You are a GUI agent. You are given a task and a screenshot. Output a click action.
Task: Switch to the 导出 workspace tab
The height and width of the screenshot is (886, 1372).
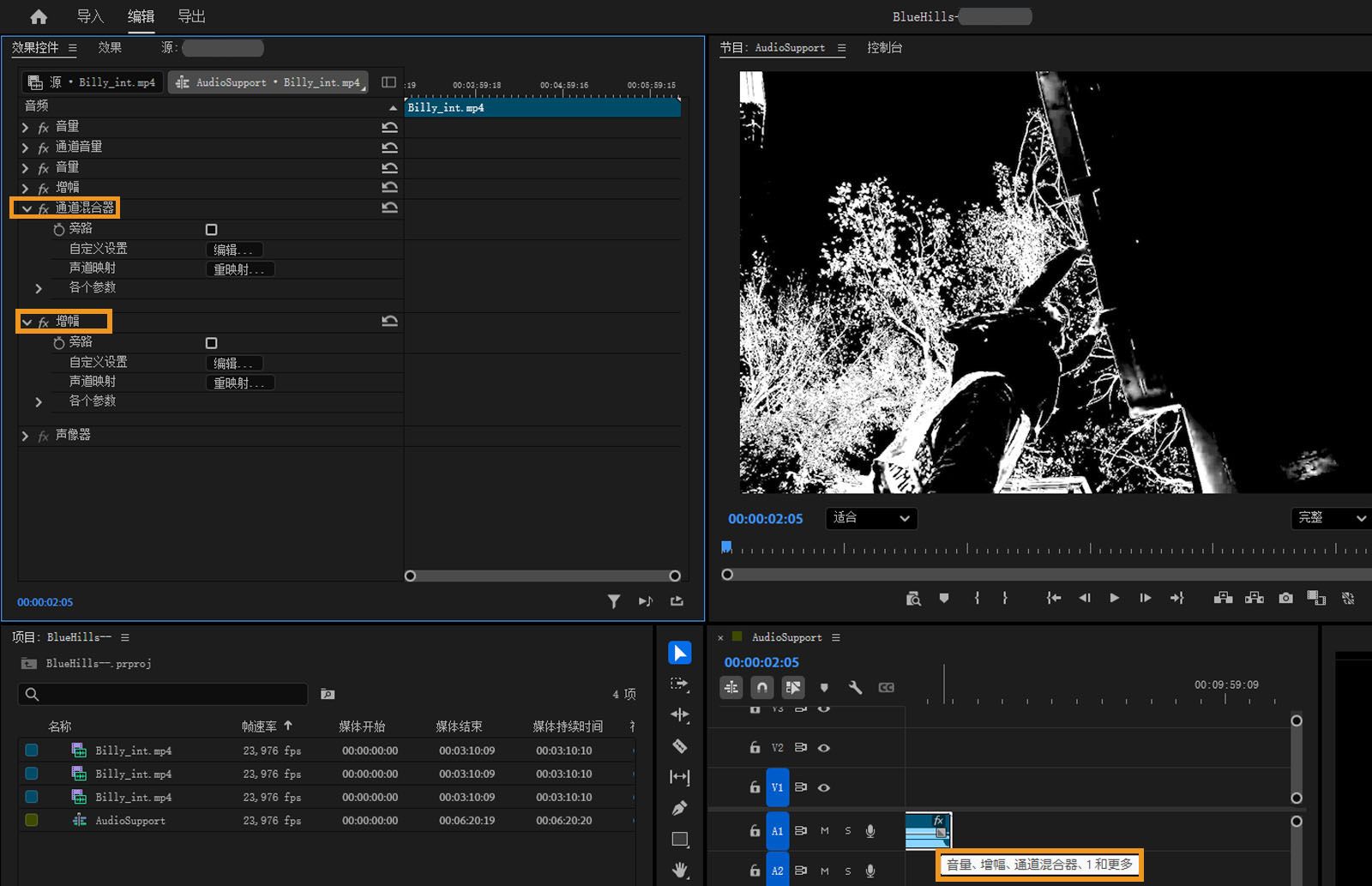[x=191, y=16]
